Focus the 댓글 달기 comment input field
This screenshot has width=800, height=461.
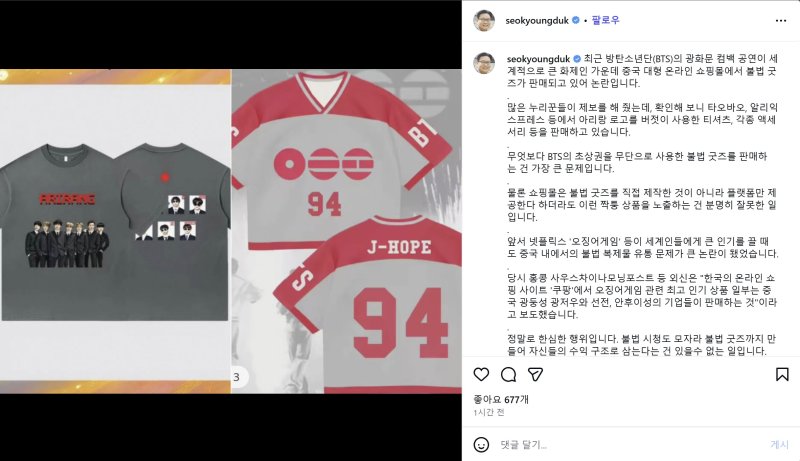[x=630, y=445]
